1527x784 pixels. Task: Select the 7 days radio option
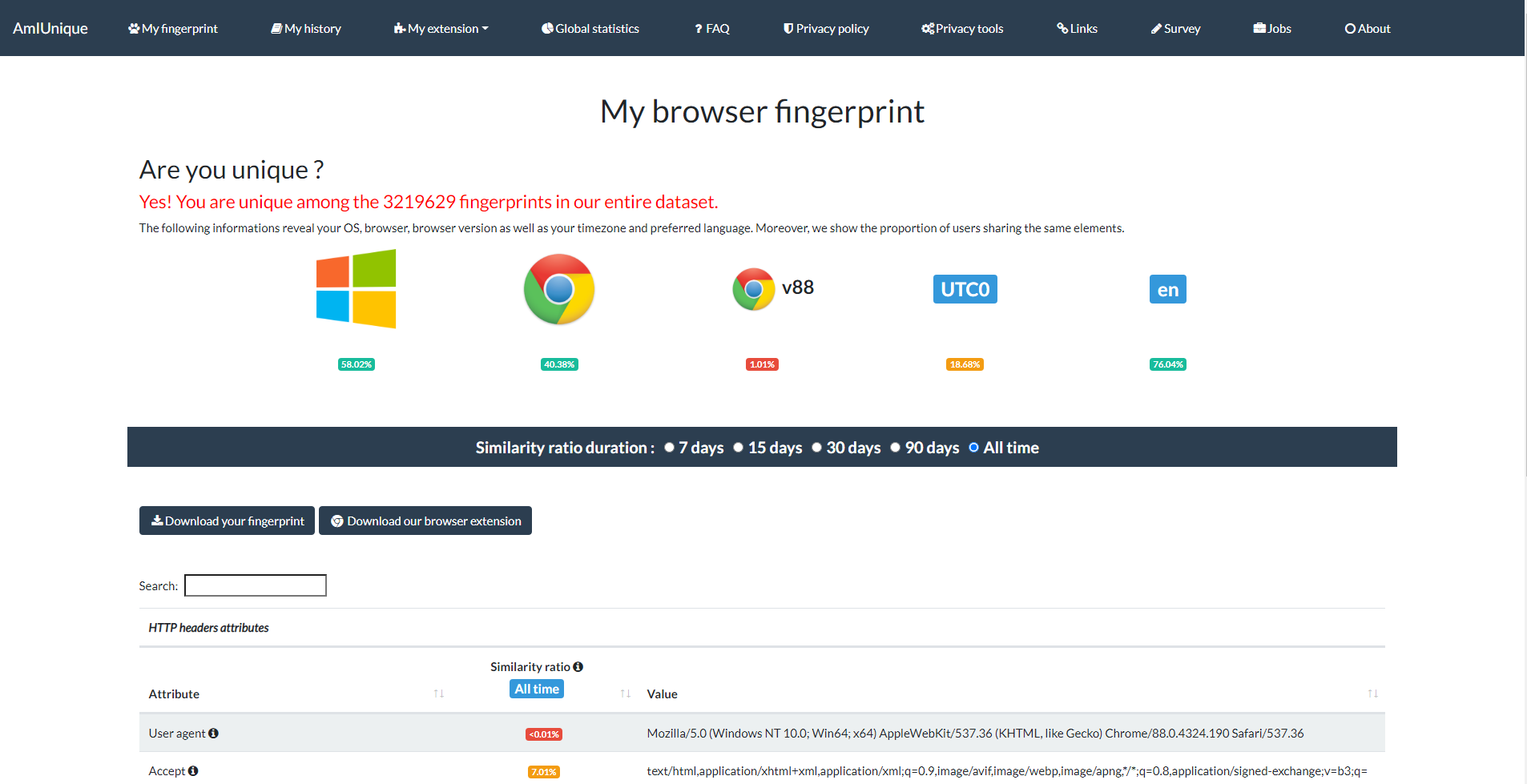coord(669,448)
